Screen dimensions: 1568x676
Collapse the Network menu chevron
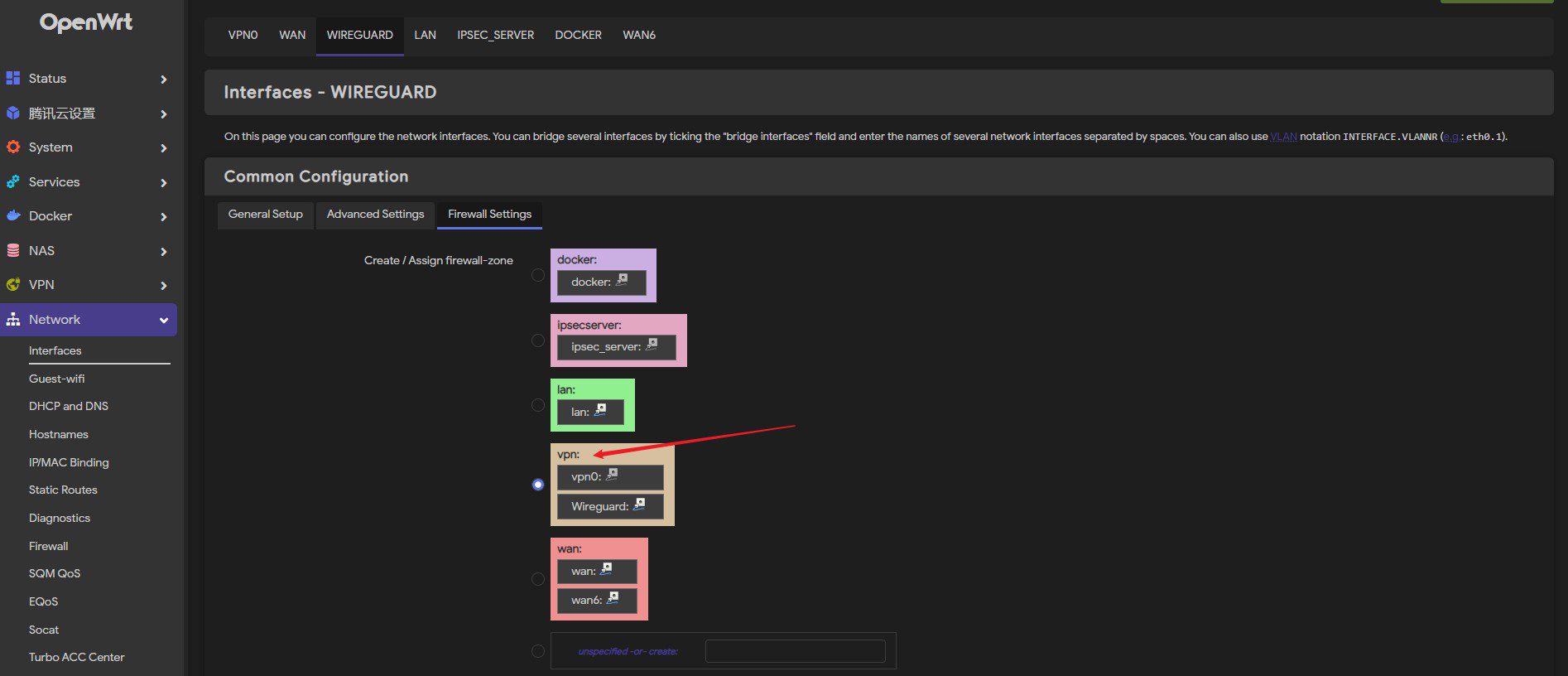tap(164, 321)
